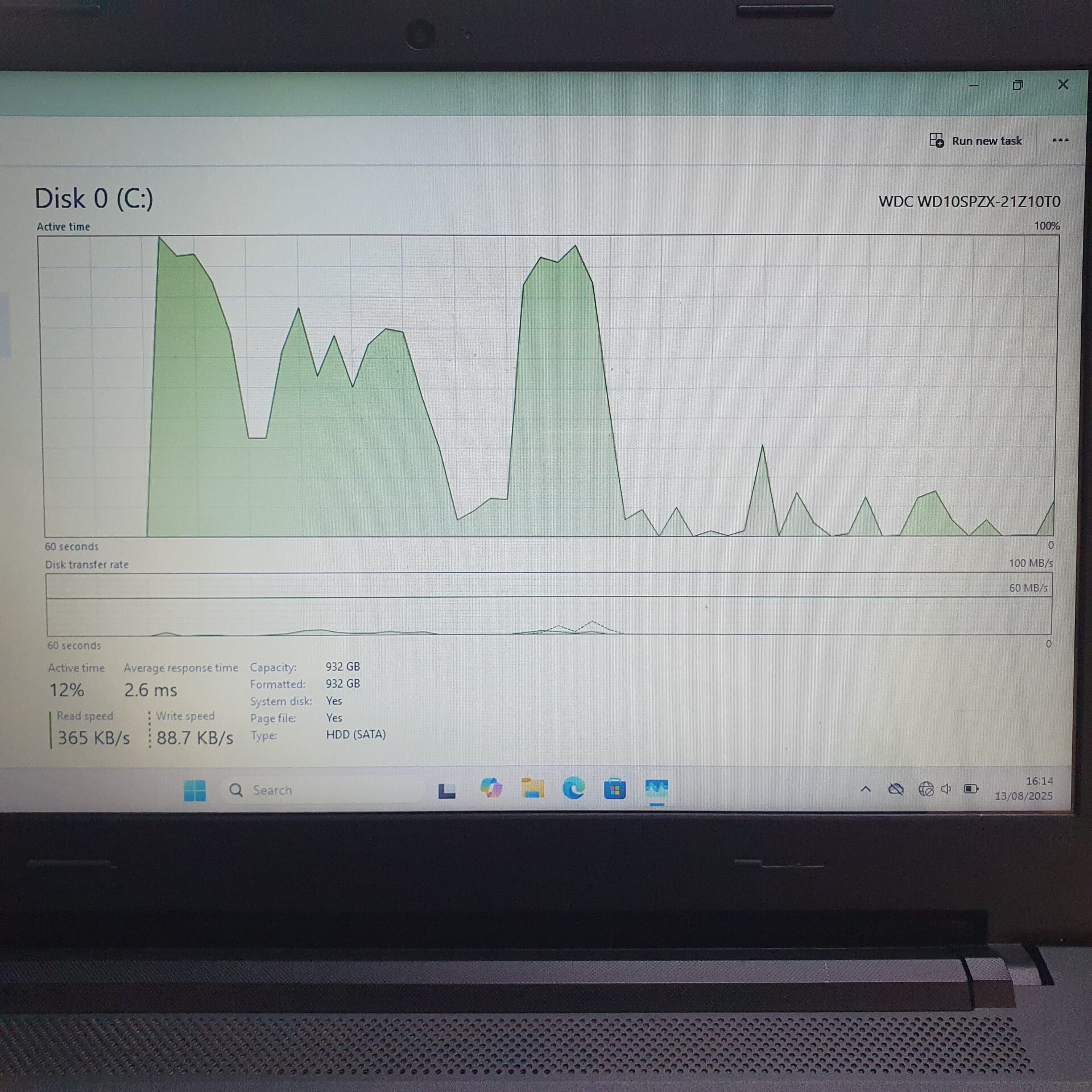Click the Task Manager taskbar icon
The width and height of the screenshot is (1092, 1092).
pos(656,789)
